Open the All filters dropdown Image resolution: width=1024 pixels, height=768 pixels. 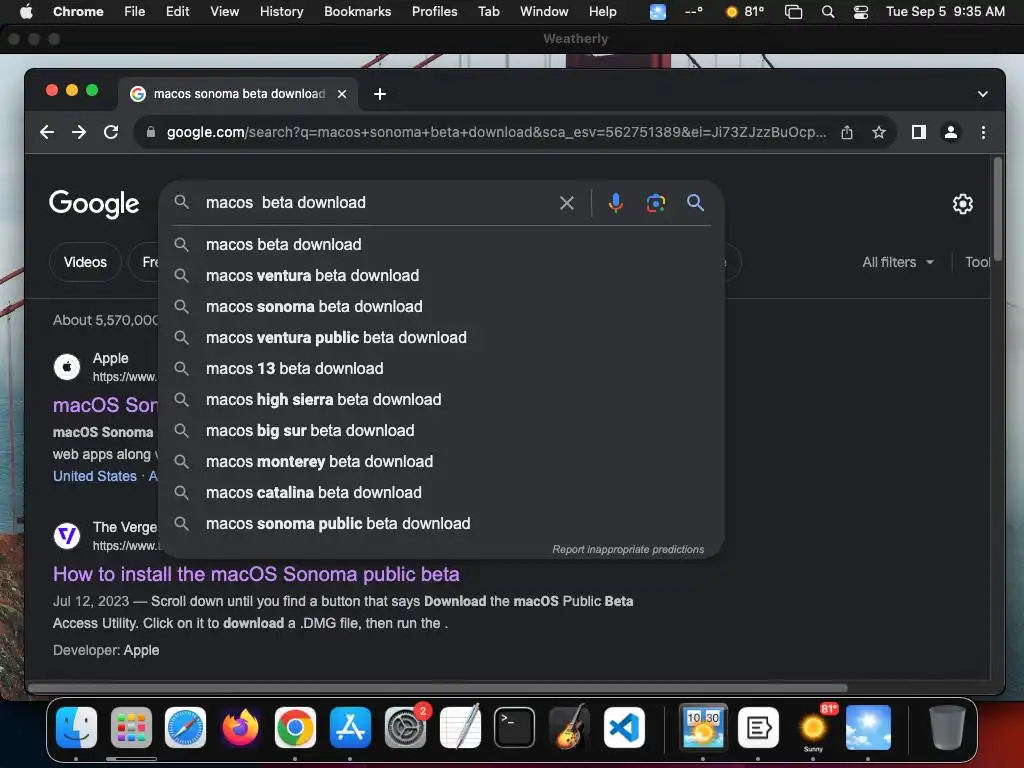point(897,263)
